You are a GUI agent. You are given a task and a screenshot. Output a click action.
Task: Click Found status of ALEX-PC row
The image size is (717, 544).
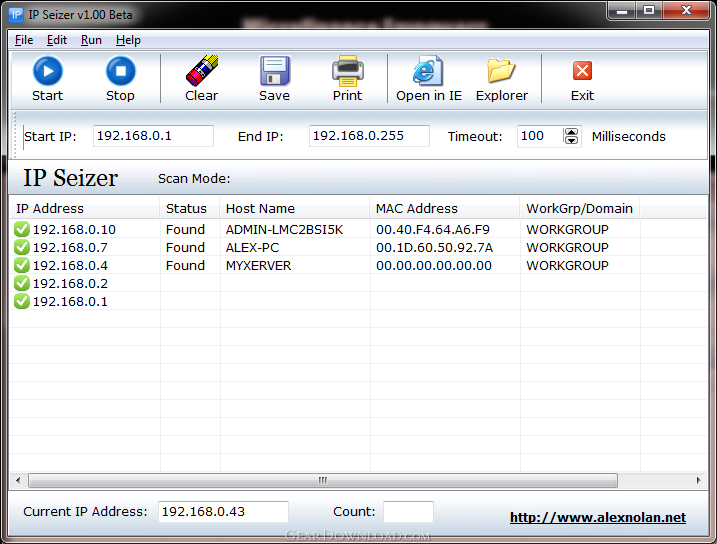coord(185,247)
